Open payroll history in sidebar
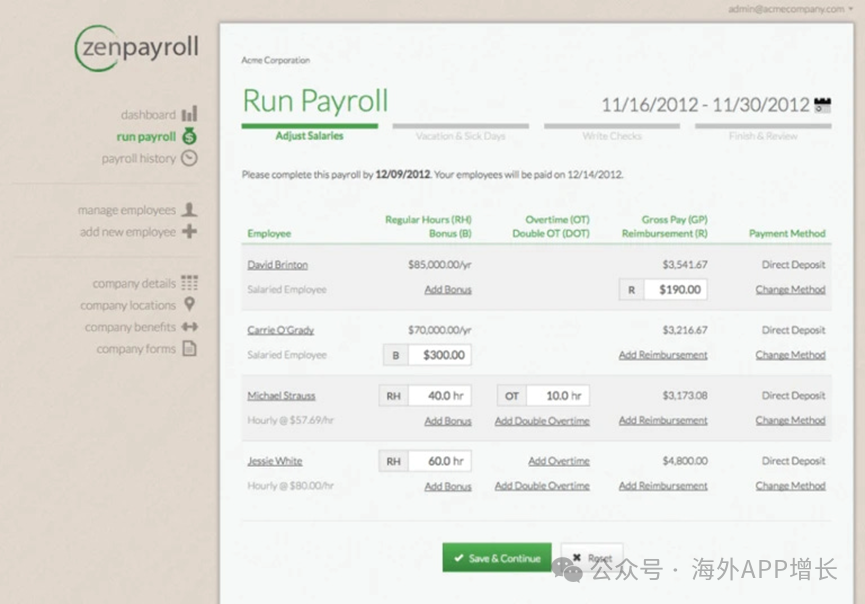The height and width of the screenshot is (604, 865). click(x=138, y=159)
